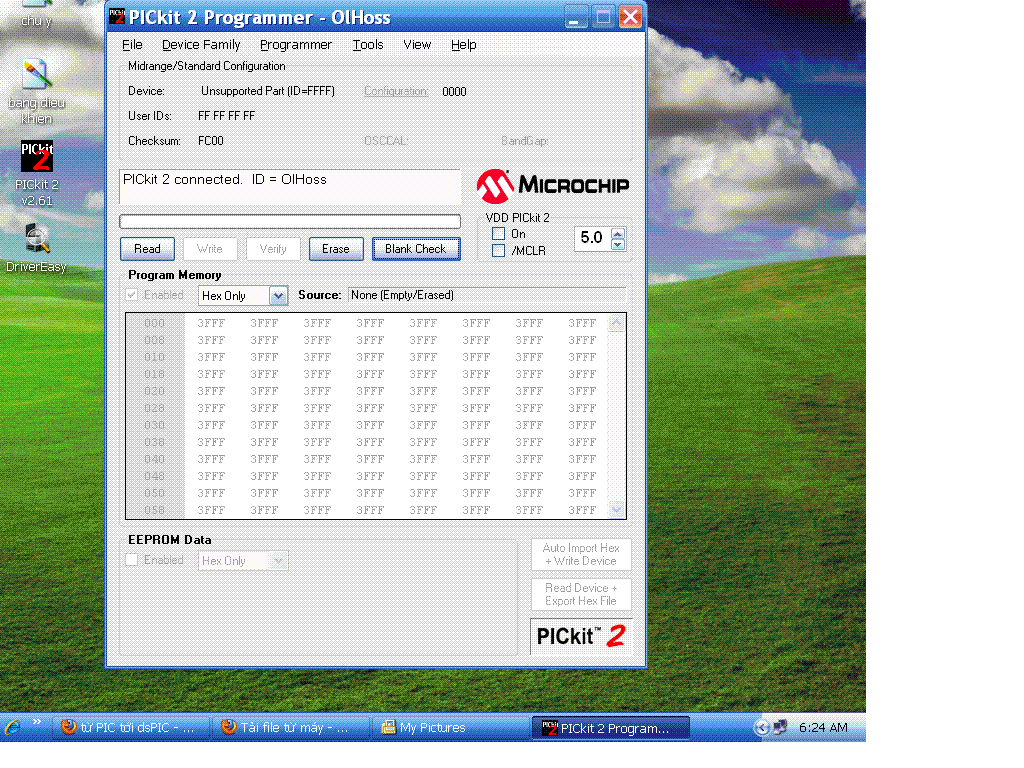Click the Source None (Empty/Erased) field
This screenshot has height=768, width=1024.
[487, 295]
